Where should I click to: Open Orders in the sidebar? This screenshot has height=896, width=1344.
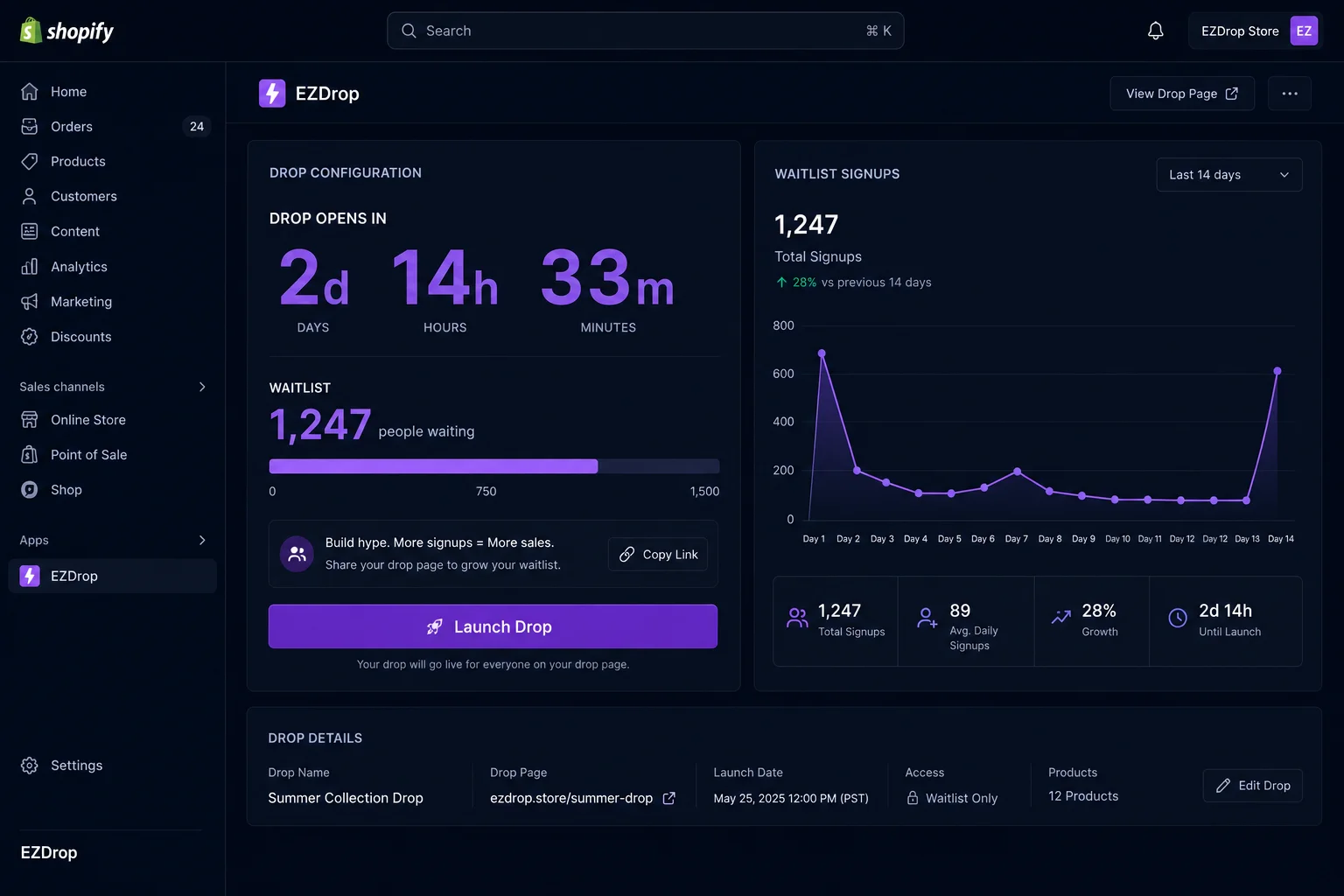click(112, 126)
